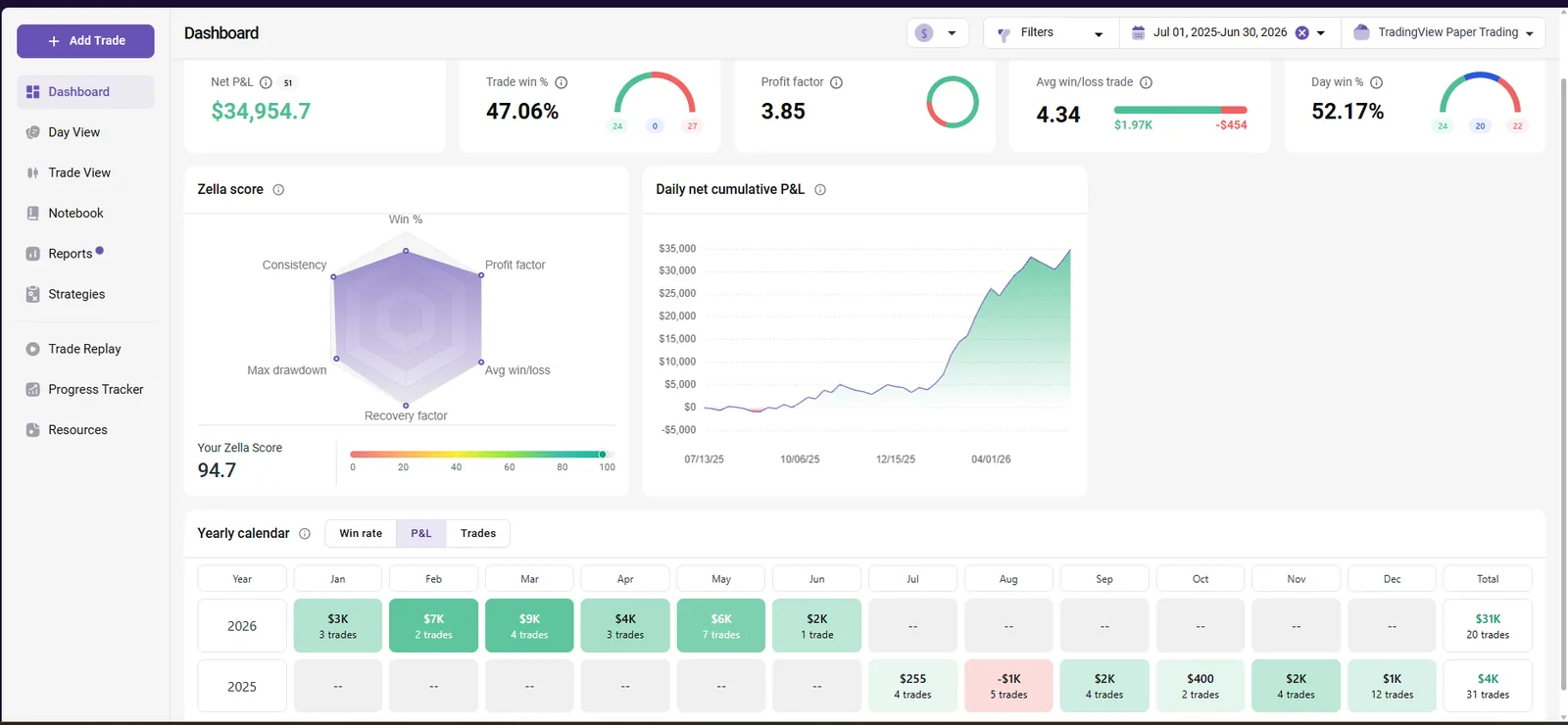Open the TradingView Paper Trading account dropdown
The image size is (1568, 725).
1444,33
